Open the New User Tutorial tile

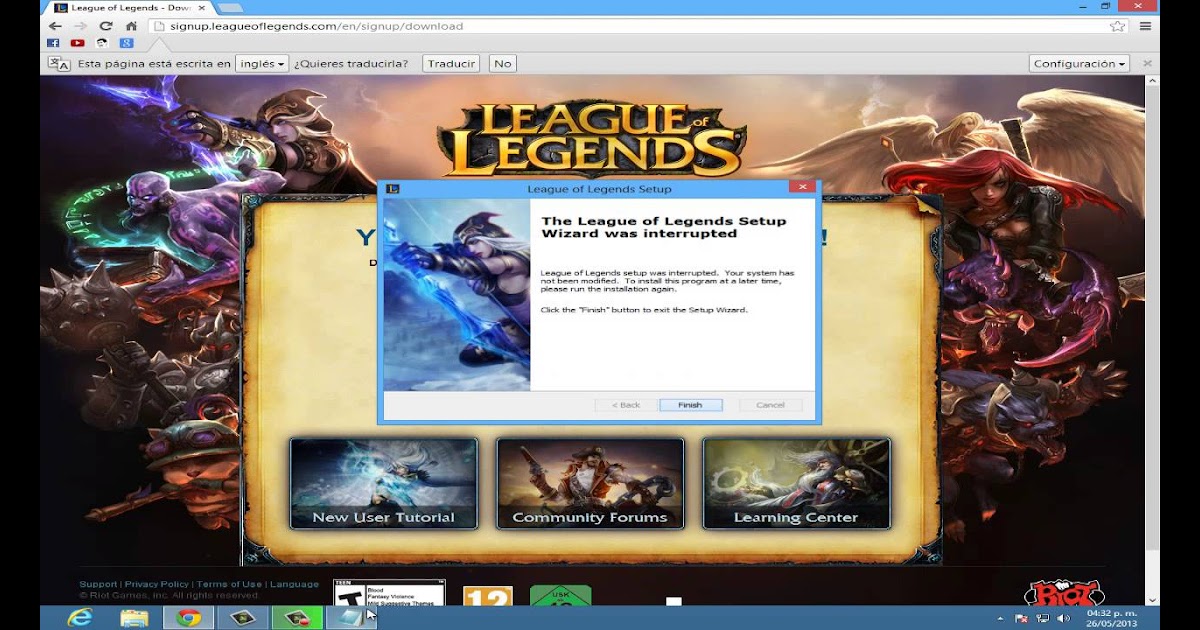pyautogui.click(x=383, y=483)
